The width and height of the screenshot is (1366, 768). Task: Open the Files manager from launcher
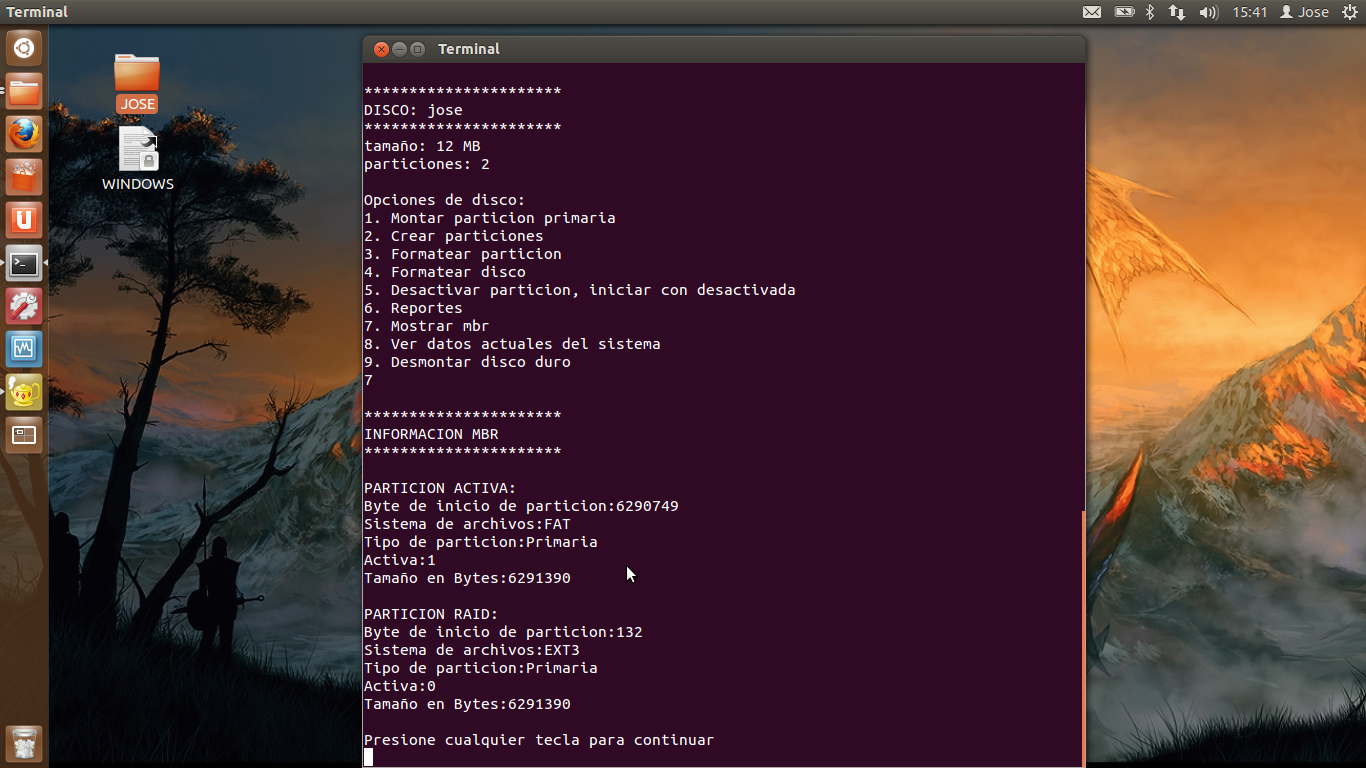[x=24, y=92]
